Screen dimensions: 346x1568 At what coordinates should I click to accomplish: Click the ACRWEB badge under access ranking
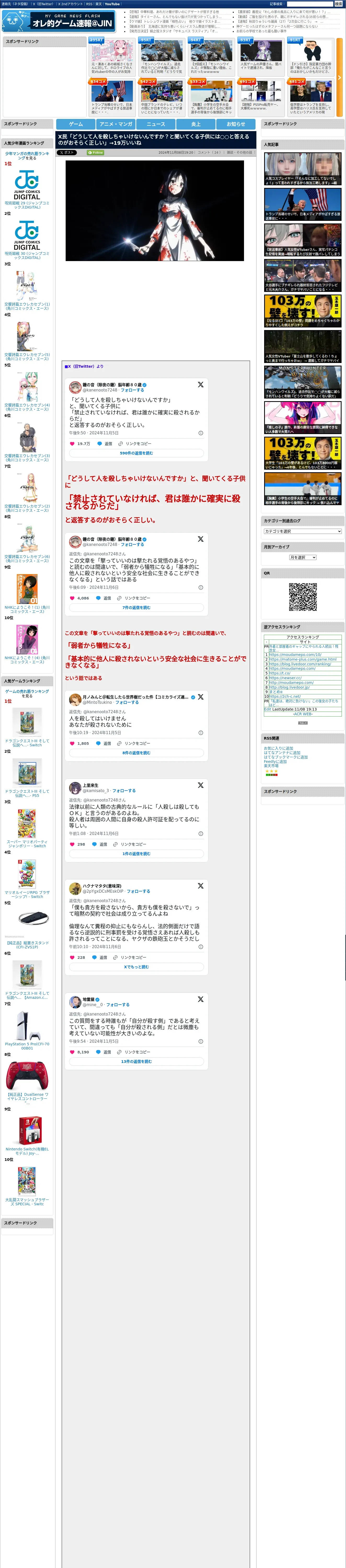(x=303, y=723)
